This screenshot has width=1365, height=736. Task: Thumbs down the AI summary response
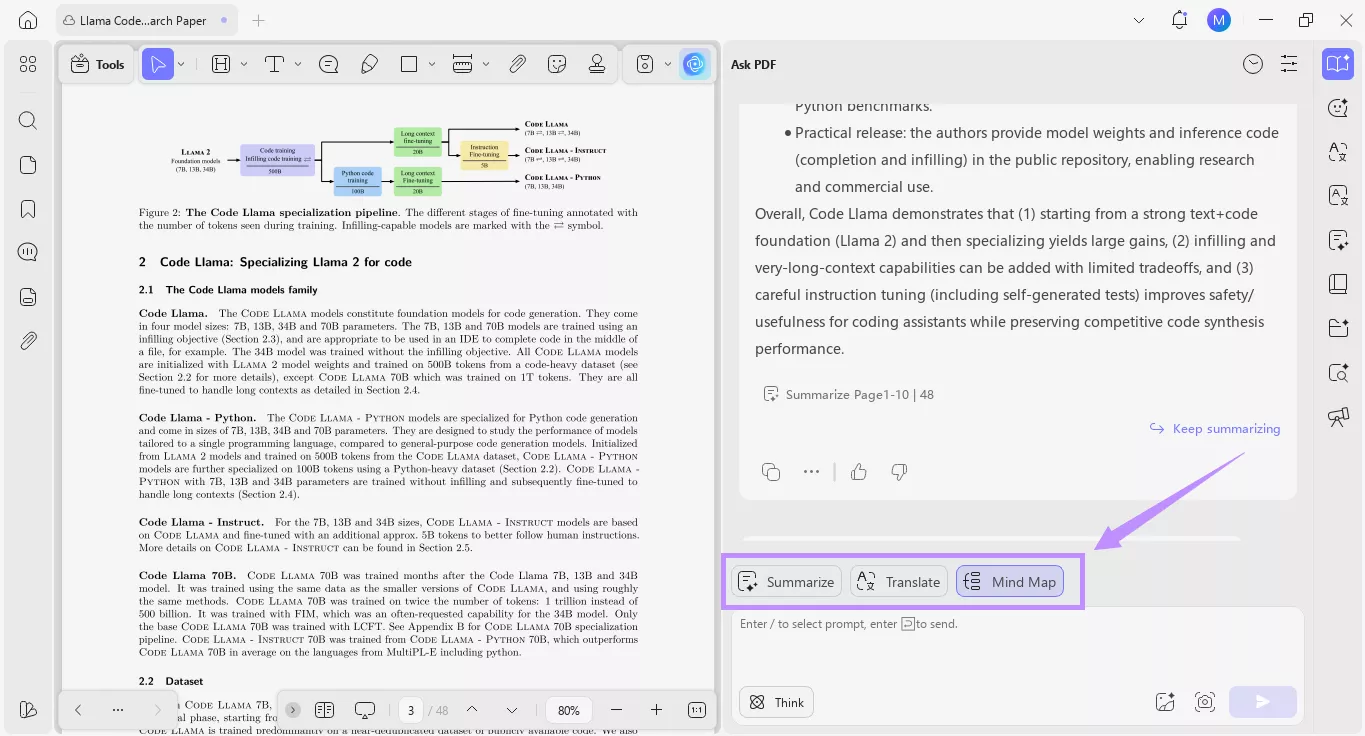898,471
